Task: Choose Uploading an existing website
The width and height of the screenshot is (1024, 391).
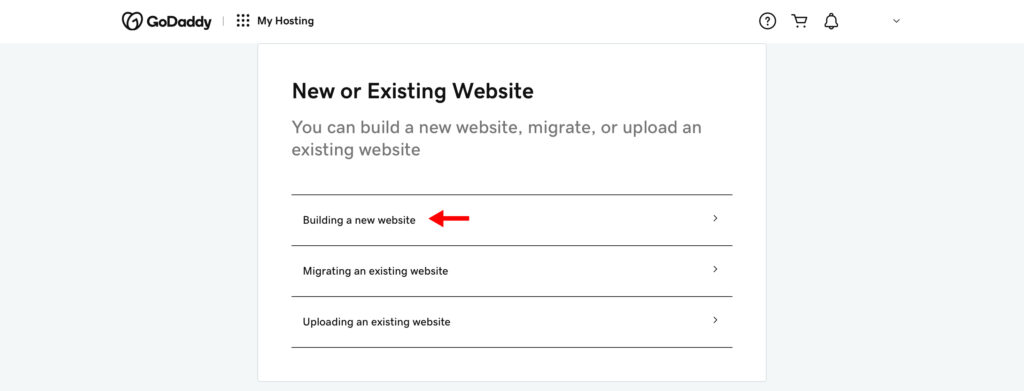Action: (x=511, y=322)
